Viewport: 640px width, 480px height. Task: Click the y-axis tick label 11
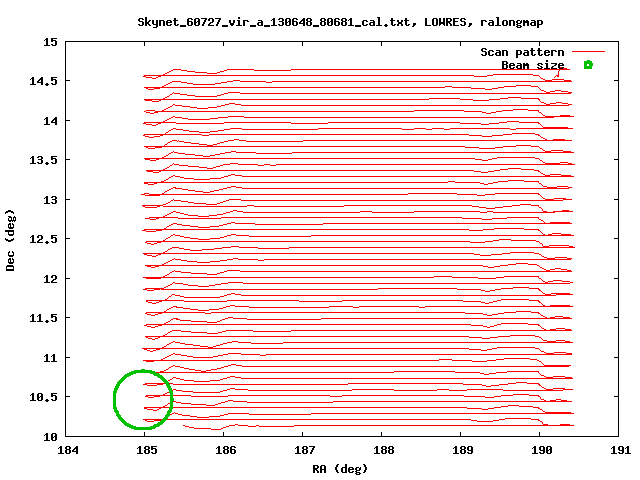pyautogui.click(x=50, y=358)
